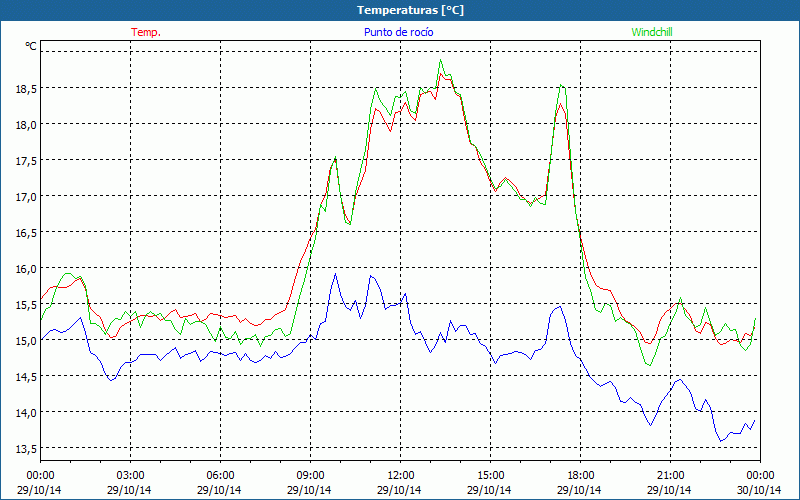
Task: Click the 17,0 y-axis value
Action: [x=26, y=196]
